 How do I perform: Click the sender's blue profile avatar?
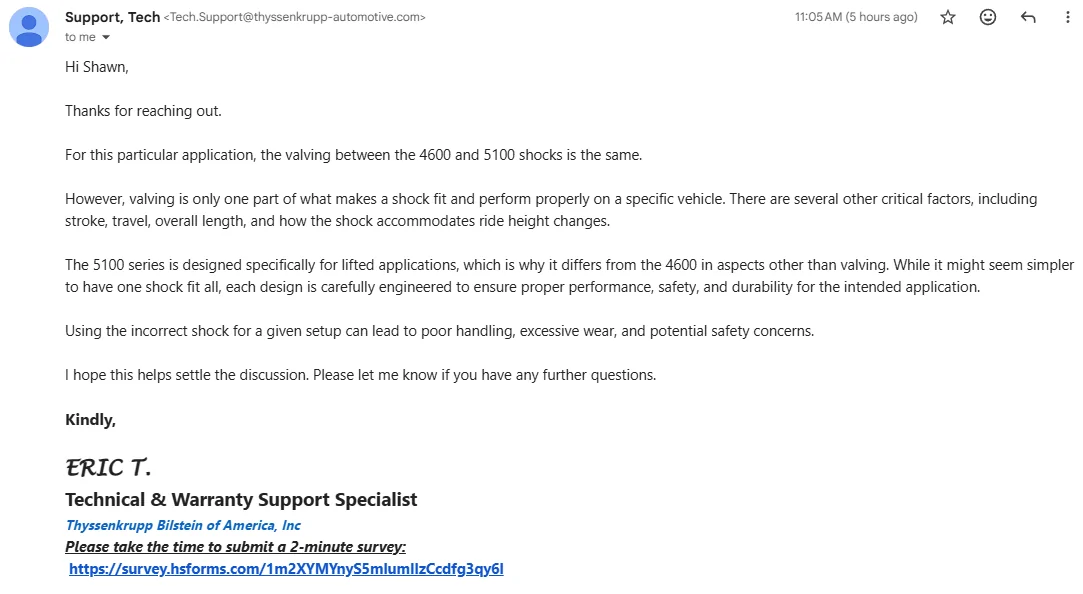pyautogui.click(x=29, y=27)
